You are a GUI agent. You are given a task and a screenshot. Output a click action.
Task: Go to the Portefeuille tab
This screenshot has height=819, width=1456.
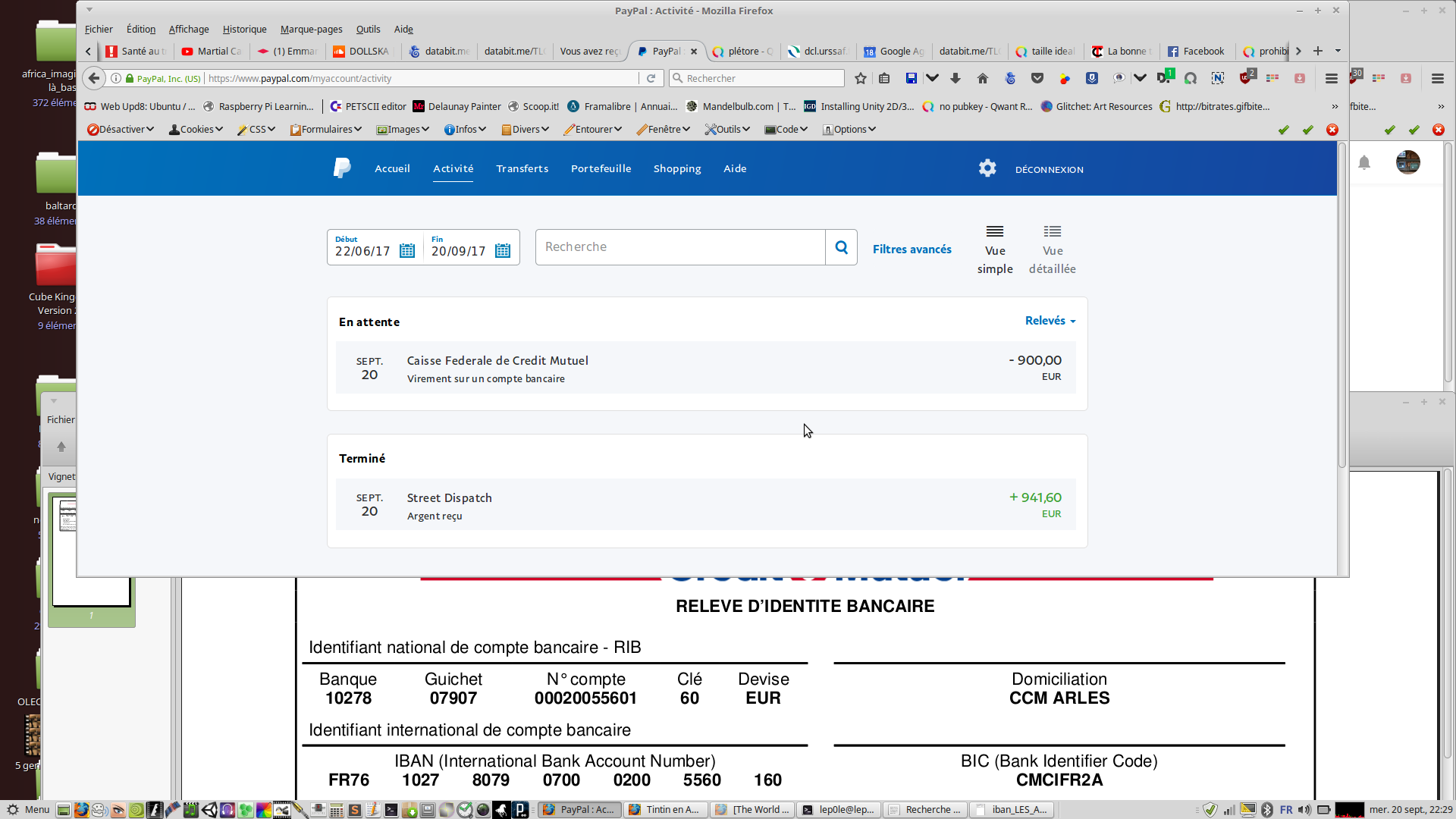tap(601, 168)
